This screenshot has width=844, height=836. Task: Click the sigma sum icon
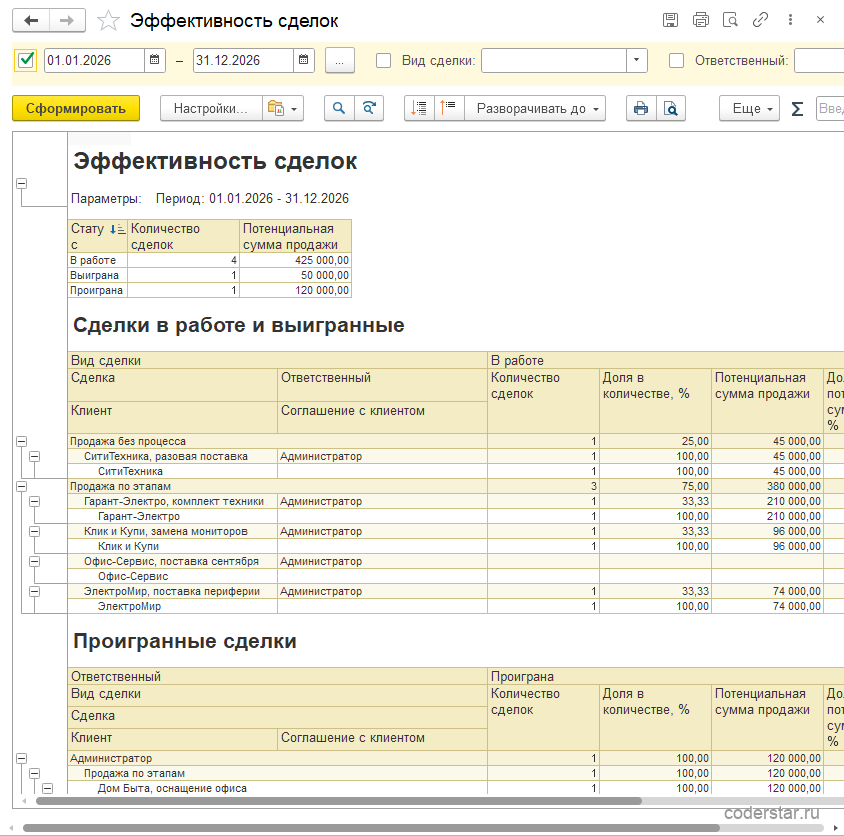[797, 109]
